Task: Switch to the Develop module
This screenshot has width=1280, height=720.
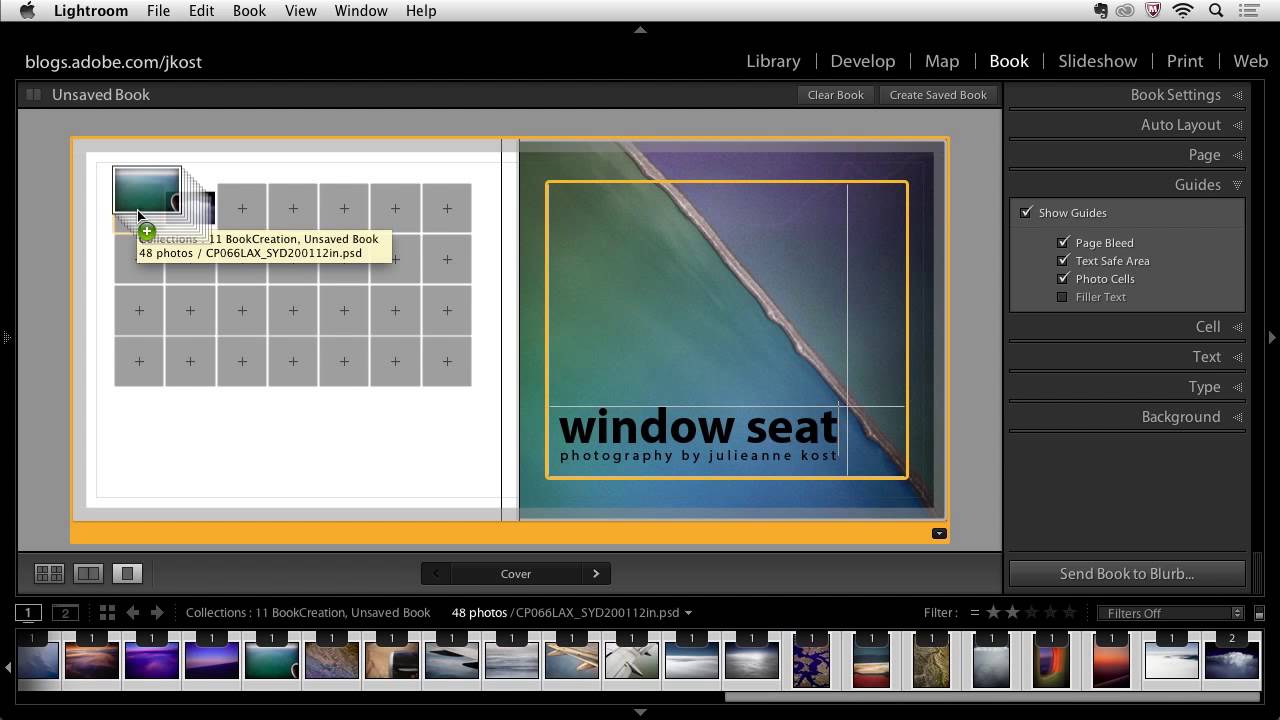Action: pos(862,61)
